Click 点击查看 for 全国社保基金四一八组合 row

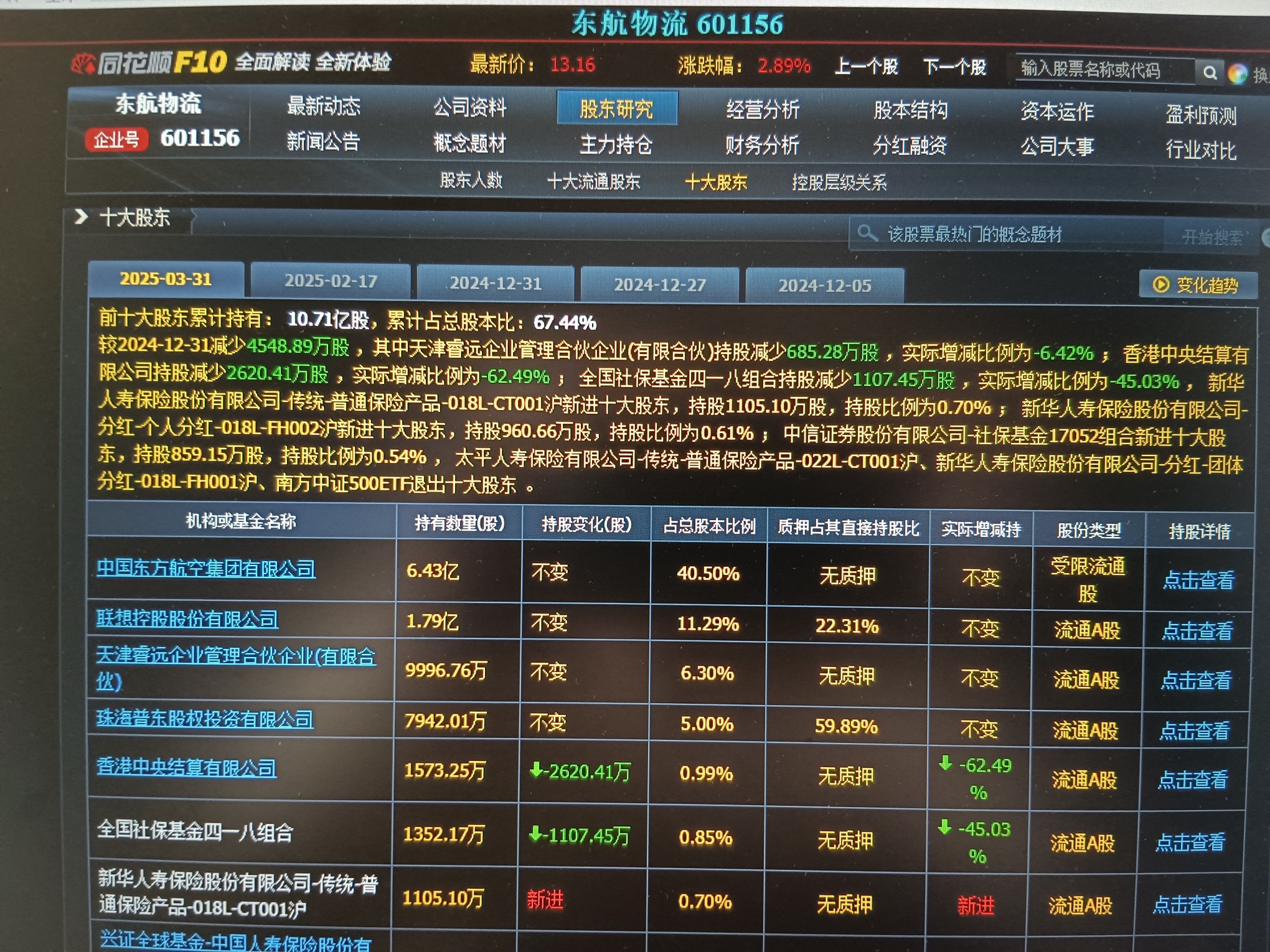1190,842
